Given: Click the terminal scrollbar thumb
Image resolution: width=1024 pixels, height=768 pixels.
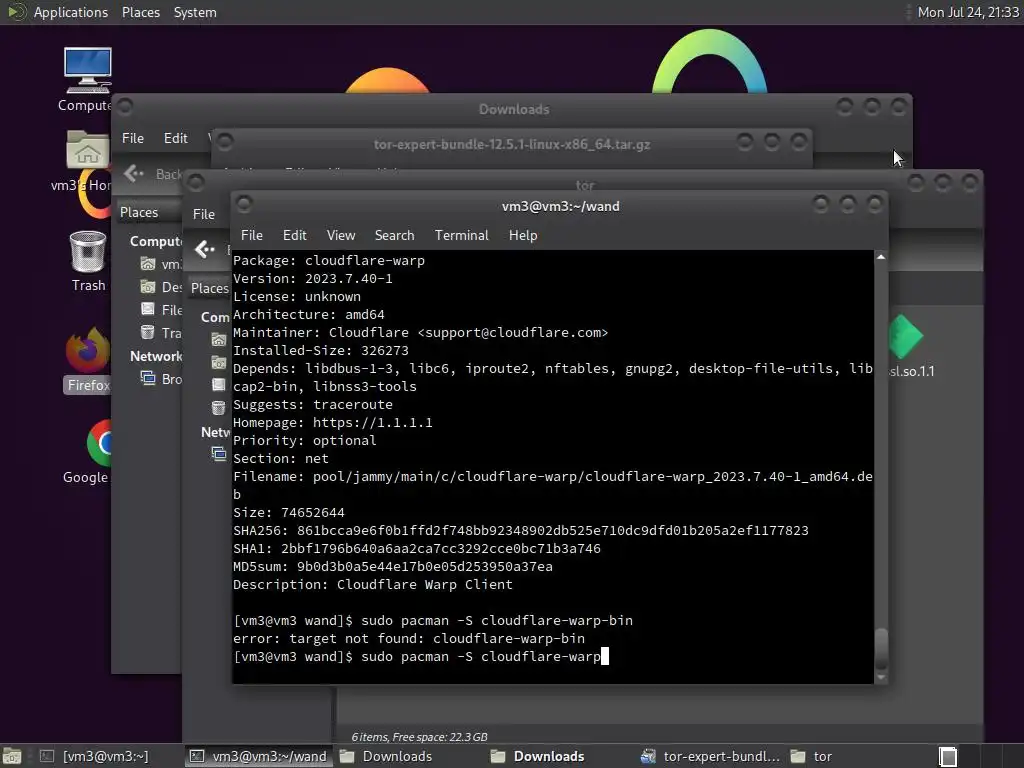Looking at the screenshot, I should pos(881,648).
